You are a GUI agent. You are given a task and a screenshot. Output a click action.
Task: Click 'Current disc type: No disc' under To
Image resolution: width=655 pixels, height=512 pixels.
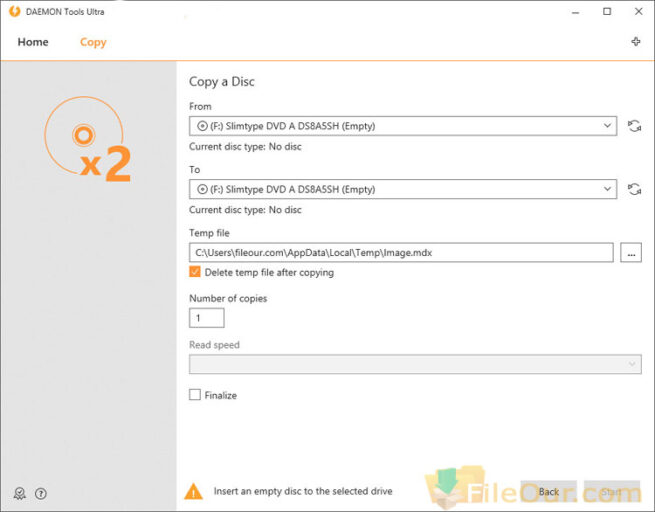tap(245, 210)
